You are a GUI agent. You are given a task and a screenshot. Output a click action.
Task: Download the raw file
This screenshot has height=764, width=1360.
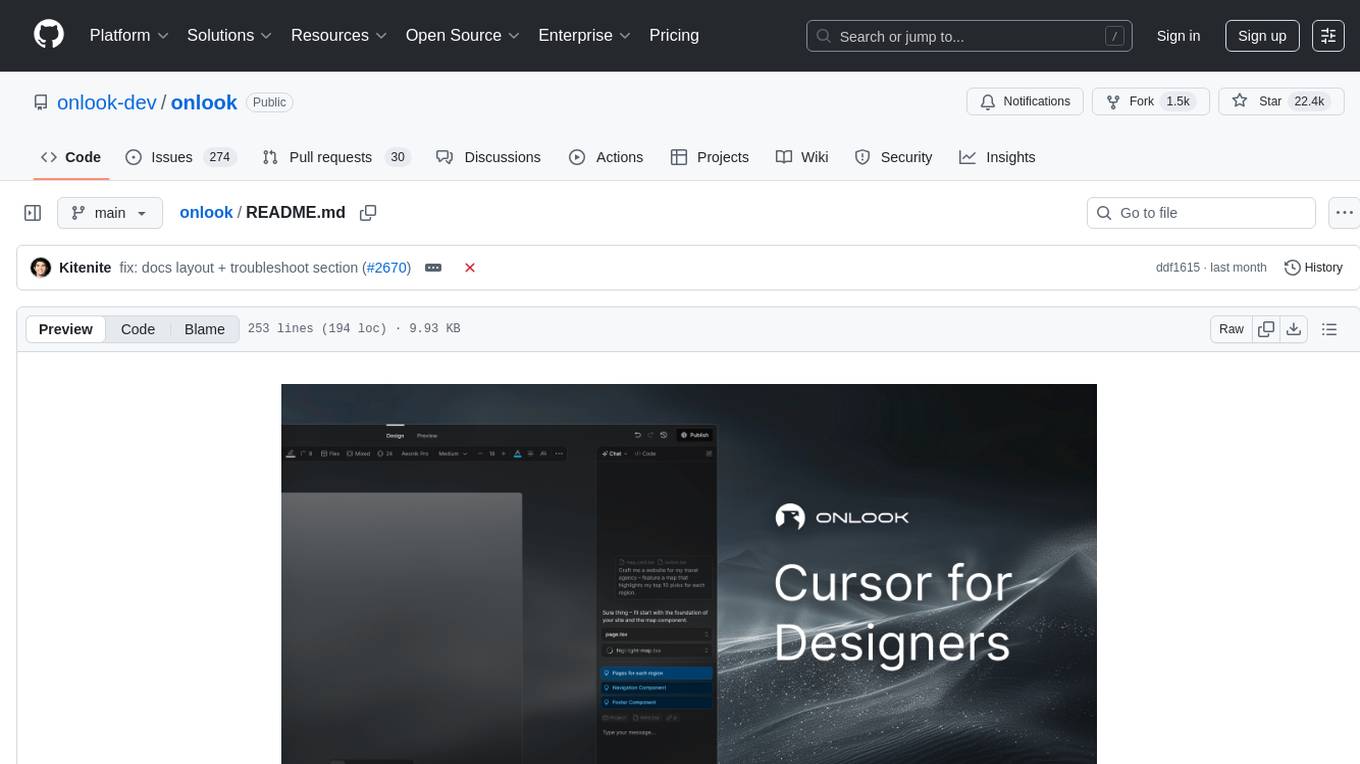pos(1293,329)
